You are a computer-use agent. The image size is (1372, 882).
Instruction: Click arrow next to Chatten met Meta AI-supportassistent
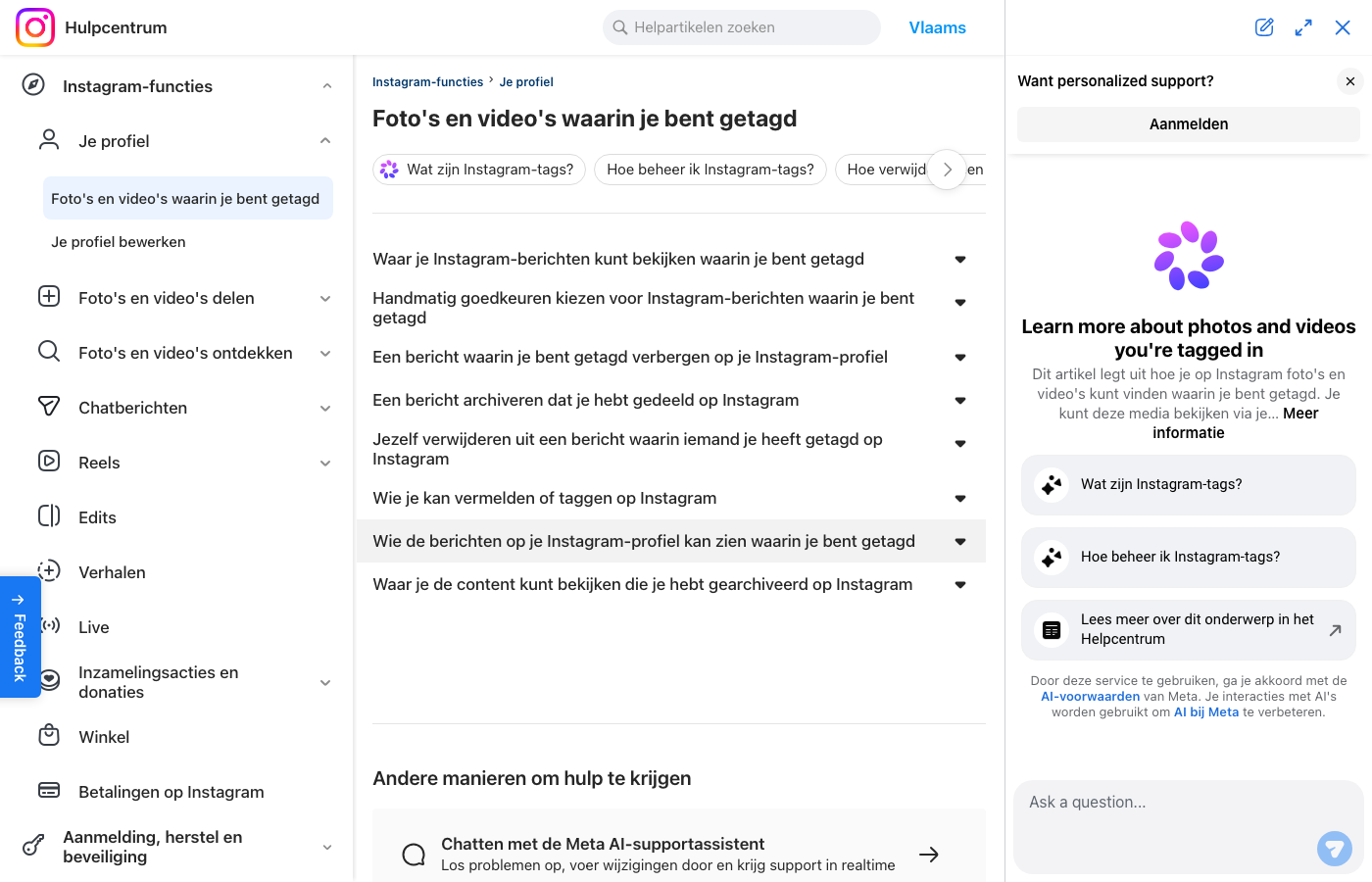(x=929, y=855)
